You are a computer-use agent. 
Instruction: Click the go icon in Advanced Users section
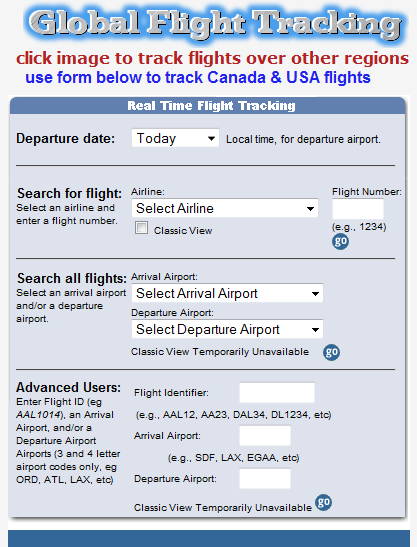323,502
